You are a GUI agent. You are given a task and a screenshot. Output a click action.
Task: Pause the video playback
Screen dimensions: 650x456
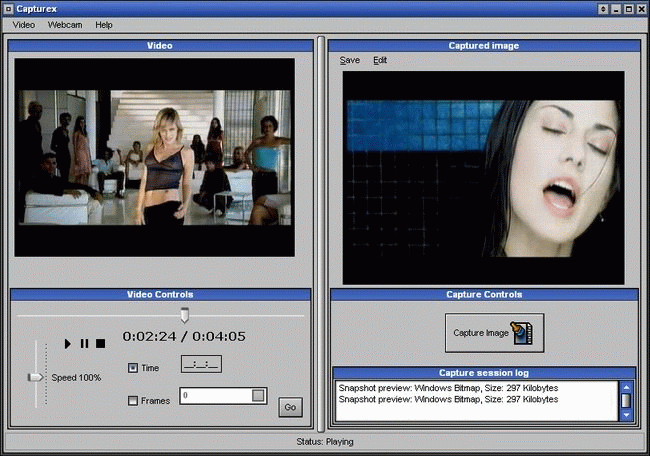point(84,343)
